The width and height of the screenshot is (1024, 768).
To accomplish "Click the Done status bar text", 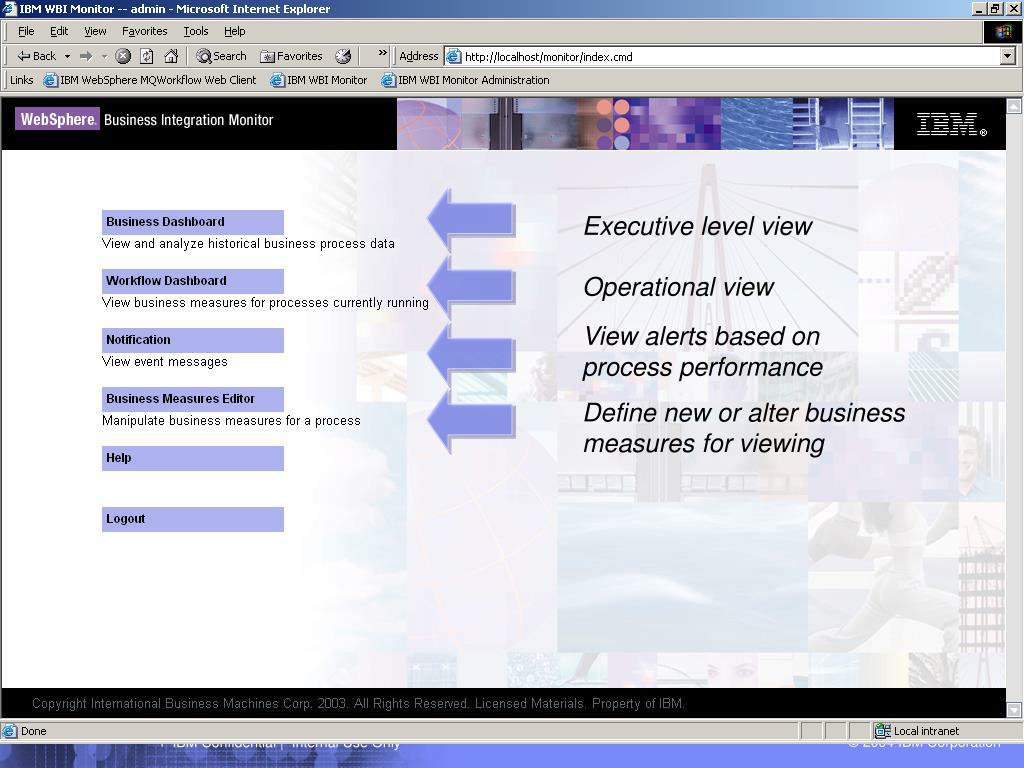I will [x=33, y=731].
